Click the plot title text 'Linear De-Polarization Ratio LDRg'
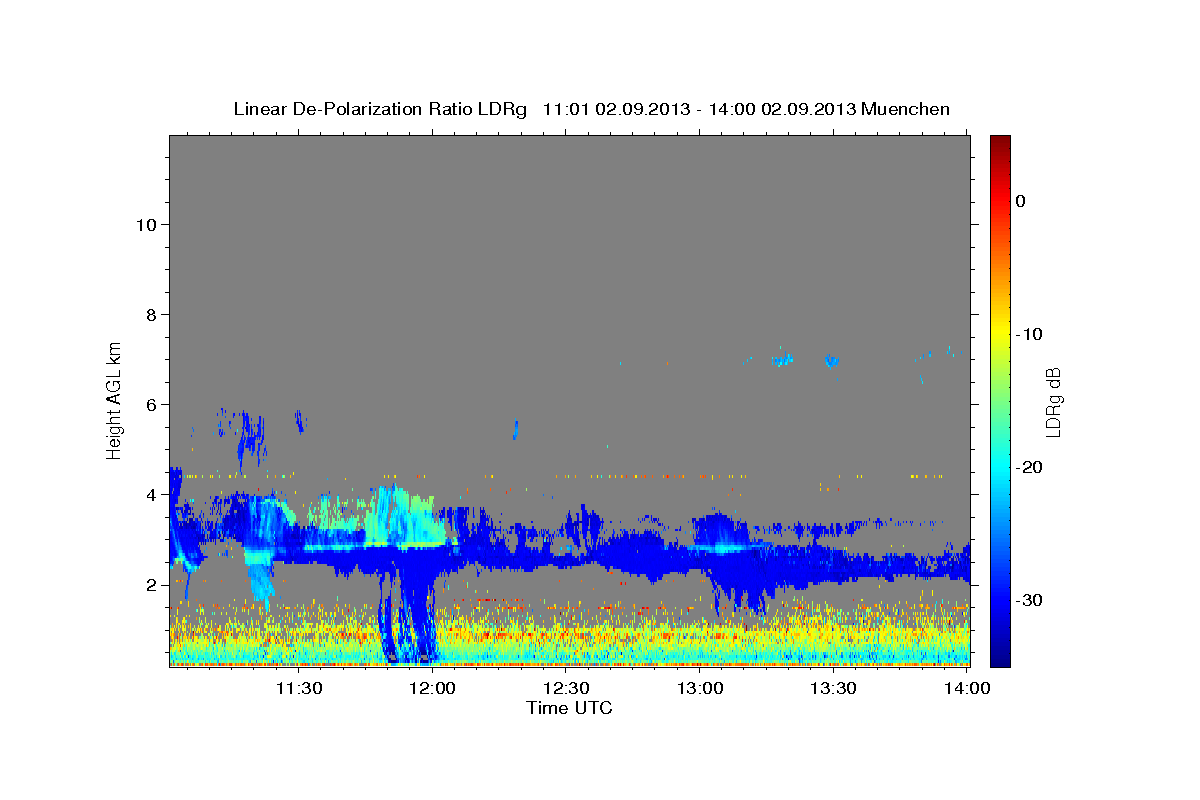The width and height of the screenshot is (1200, 800). point(380,109)
